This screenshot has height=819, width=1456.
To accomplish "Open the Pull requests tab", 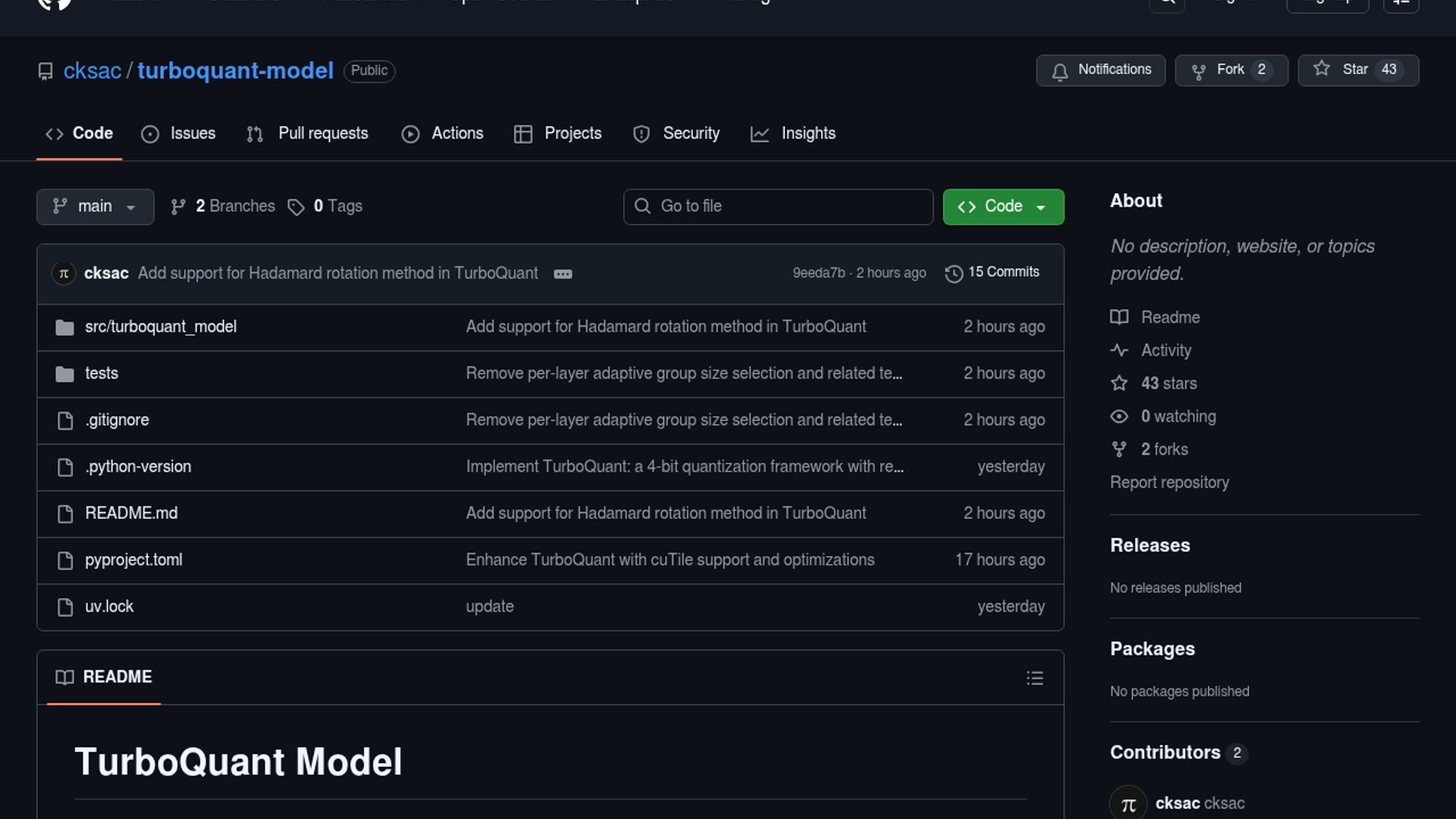I will pyautogui.click(x=308, y=133).
